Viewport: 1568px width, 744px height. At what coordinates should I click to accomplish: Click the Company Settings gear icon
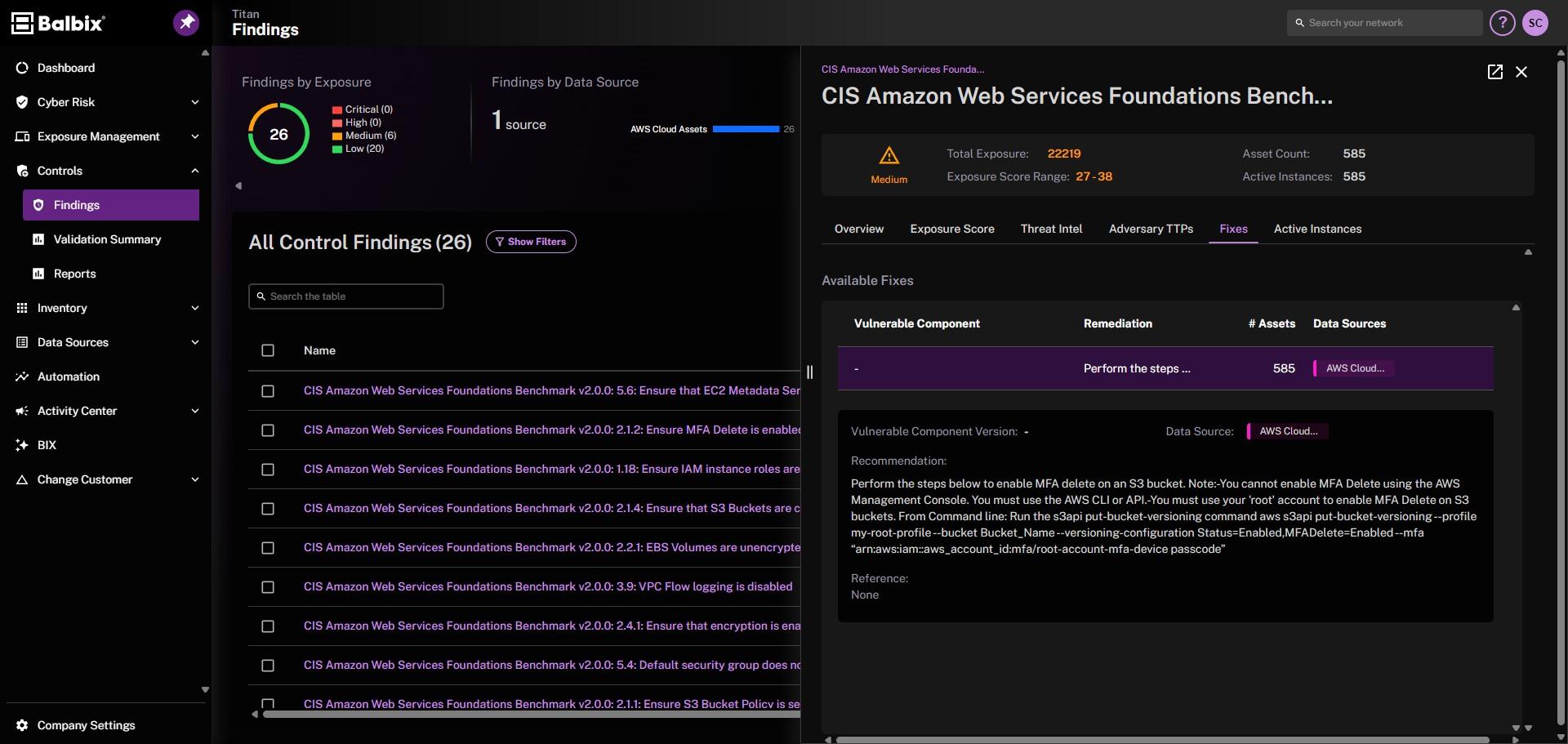22,725
